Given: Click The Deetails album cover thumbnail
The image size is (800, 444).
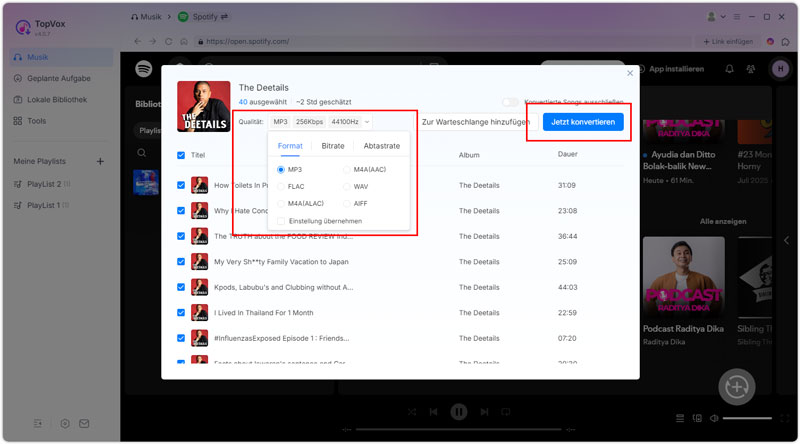Looking at the screenshot, I should click(x=204, y=107).
